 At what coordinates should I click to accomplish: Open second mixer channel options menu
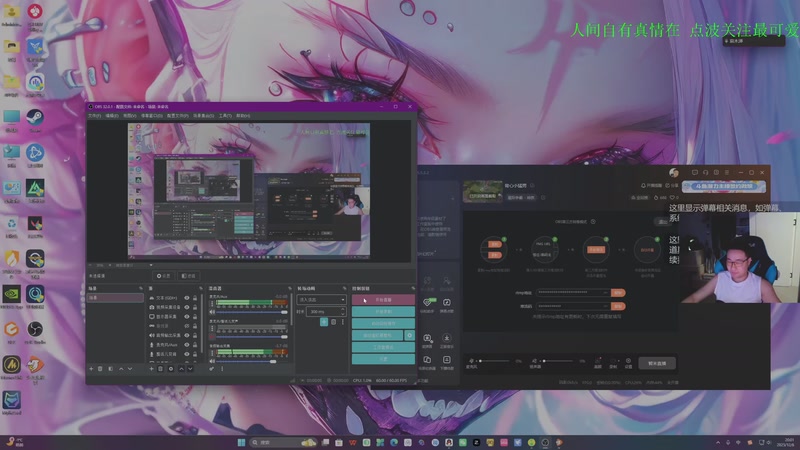point(212,329)
